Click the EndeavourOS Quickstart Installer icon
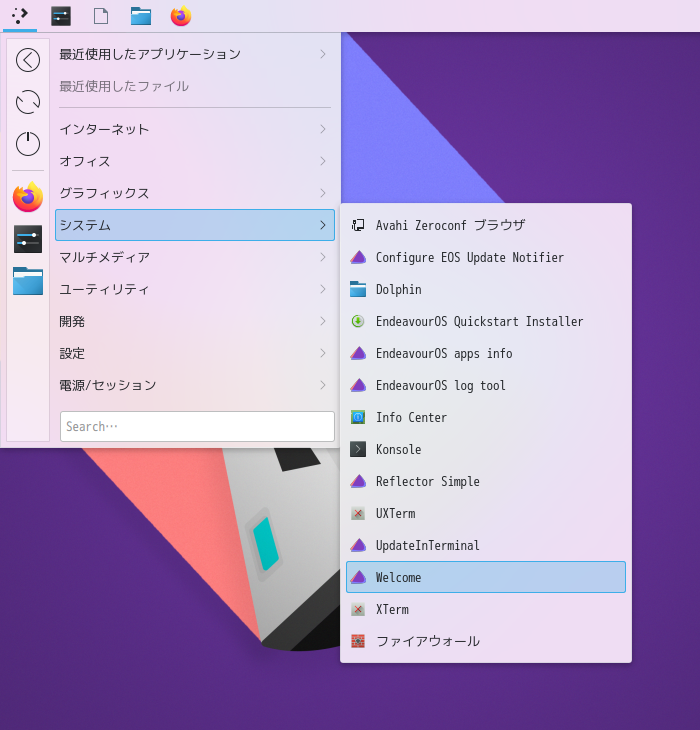The image size is (700, 730). click(x=358, y=321)
